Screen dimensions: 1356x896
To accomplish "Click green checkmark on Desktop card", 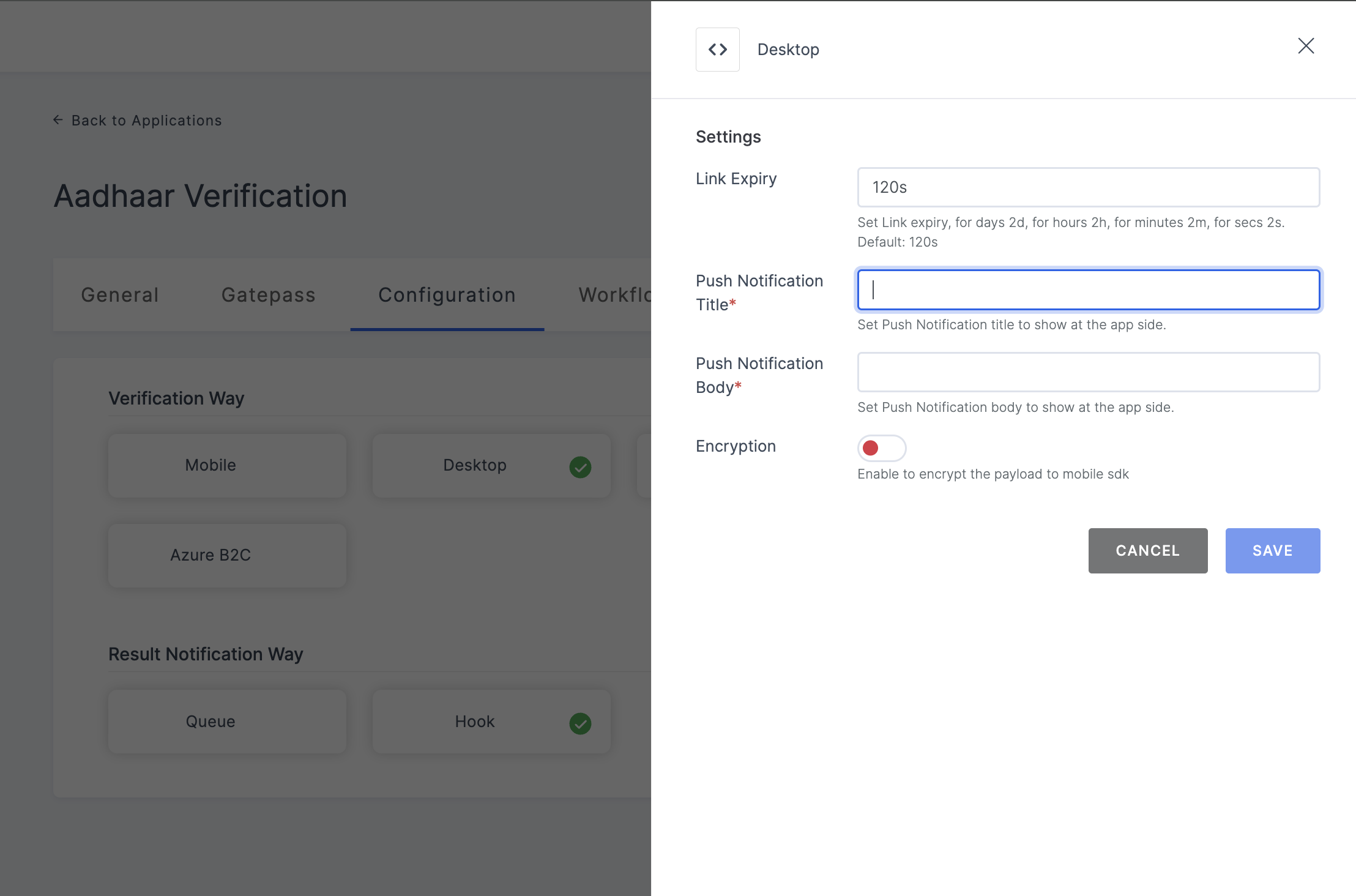I will coord(580,467).
